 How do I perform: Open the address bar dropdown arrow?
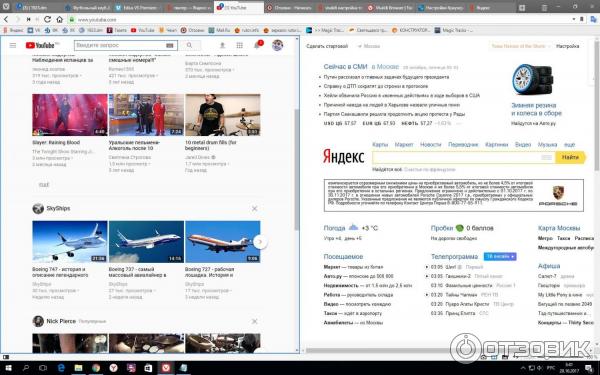click(x=574, y=19)
